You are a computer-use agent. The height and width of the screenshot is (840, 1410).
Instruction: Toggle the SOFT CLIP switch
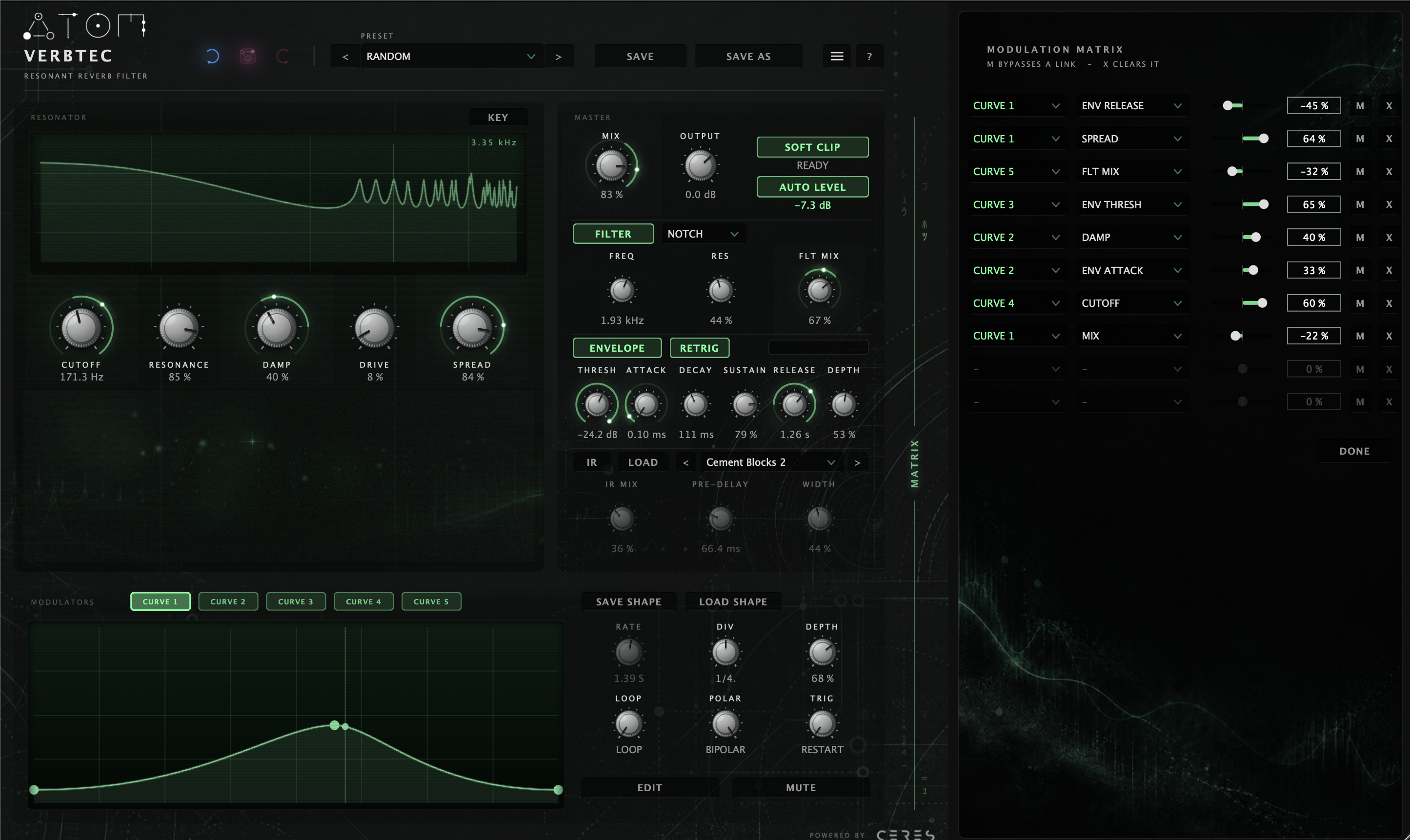pyautogui.click(x=812, y=147)
